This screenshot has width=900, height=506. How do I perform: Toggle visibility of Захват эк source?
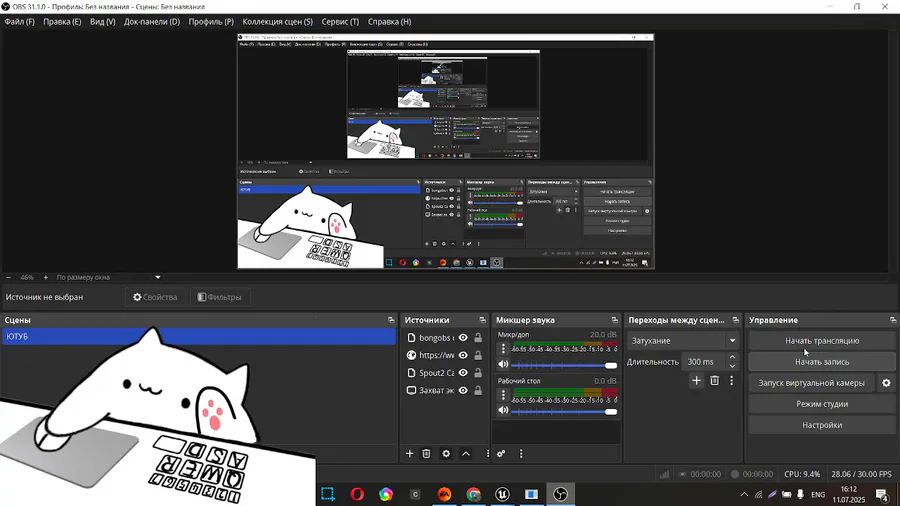[463, 390]
